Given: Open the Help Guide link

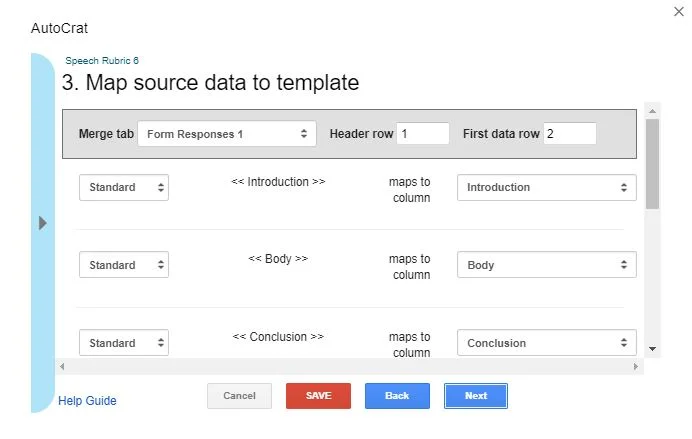Looking at the screenshot, I should (x=87, y=401).
